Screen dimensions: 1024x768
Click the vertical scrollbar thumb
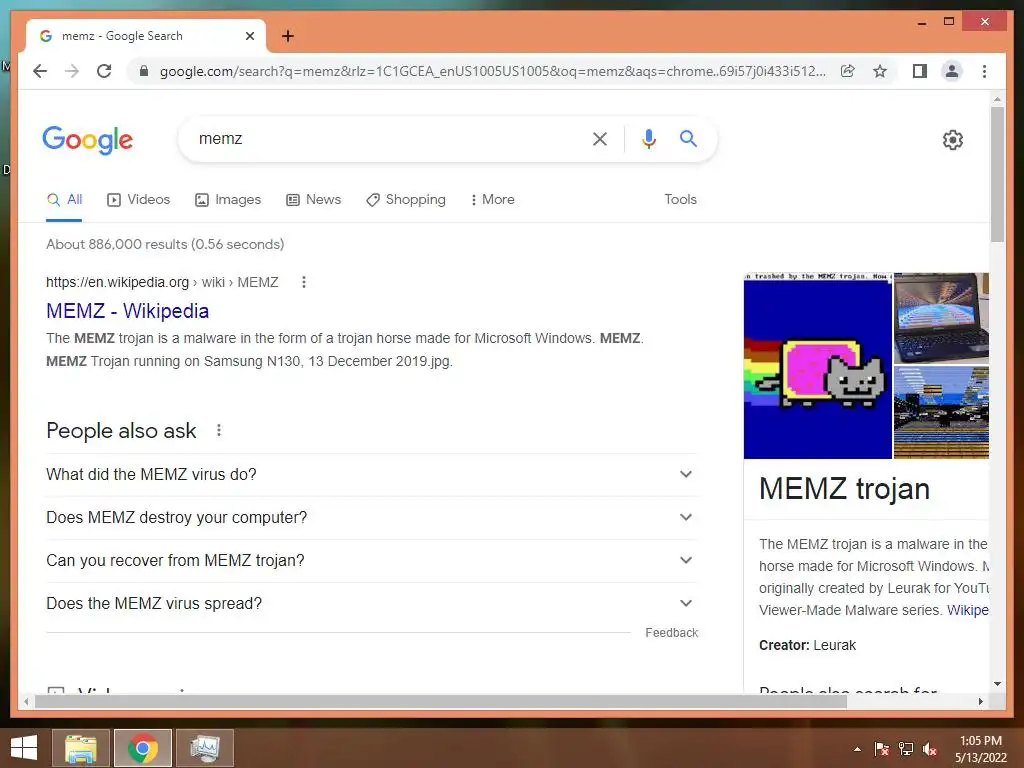(x=997, y=174)
